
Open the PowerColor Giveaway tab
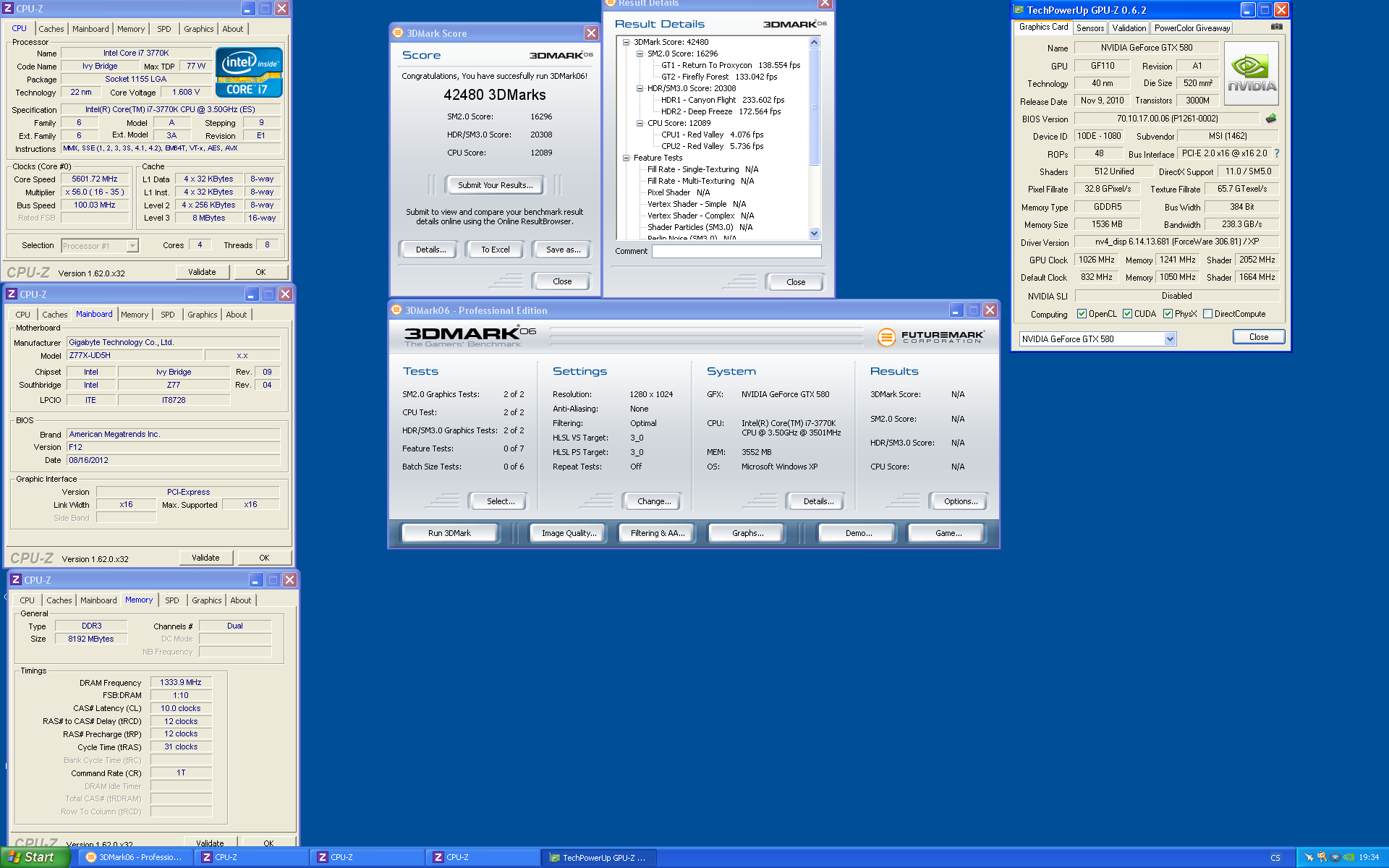[1192, 27]
